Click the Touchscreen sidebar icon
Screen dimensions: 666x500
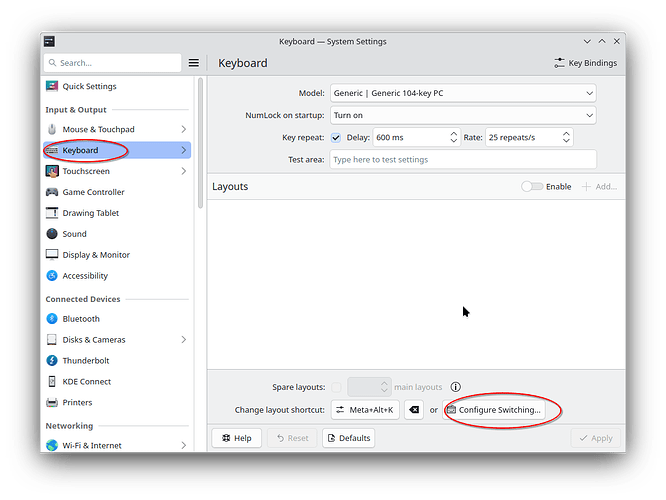(52, 171)
